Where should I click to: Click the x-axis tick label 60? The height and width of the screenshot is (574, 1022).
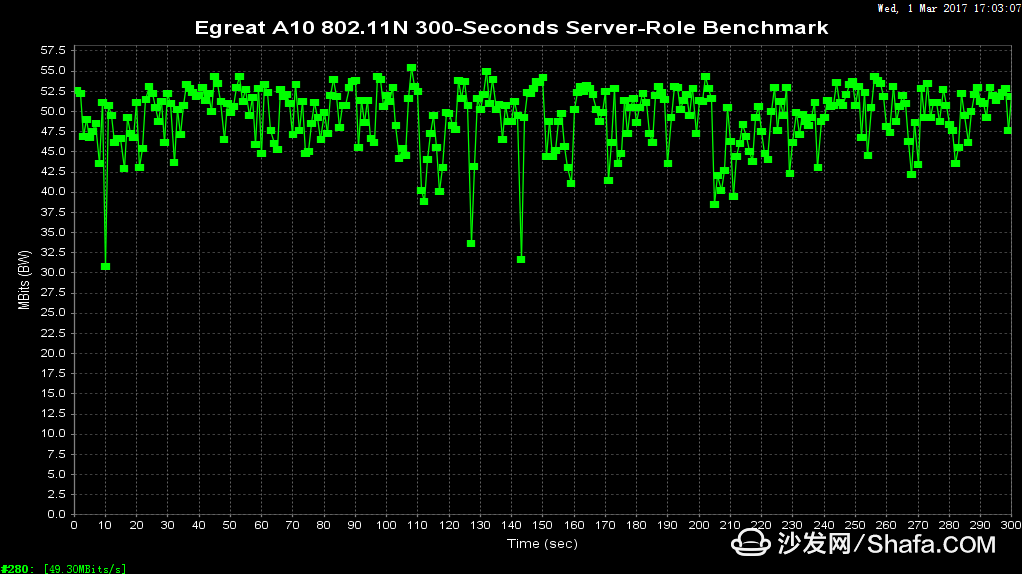(x=261, y=525)
